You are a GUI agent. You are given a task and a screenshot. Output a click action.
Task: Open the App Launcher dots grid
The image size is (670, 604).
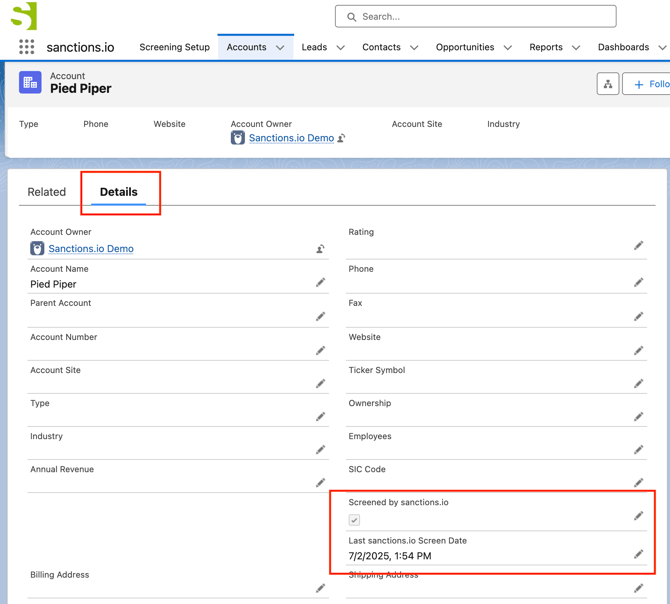tap(26, 47)
